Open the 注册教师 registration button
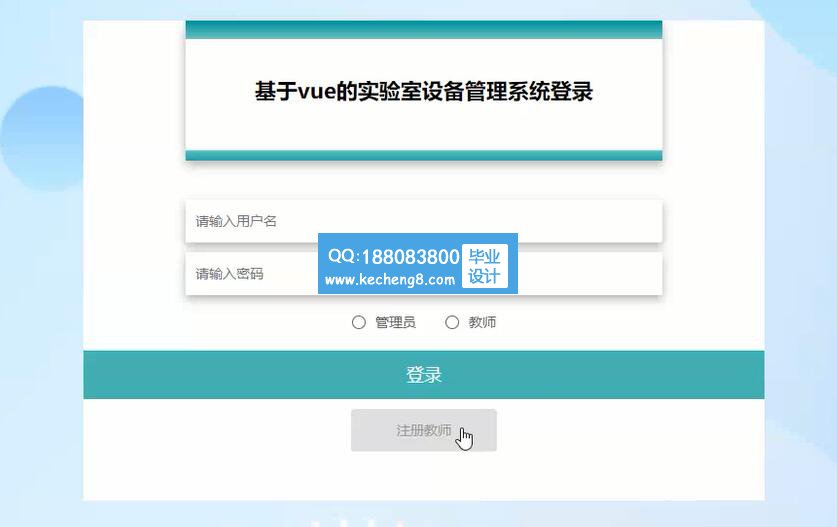 coord(424,430)
